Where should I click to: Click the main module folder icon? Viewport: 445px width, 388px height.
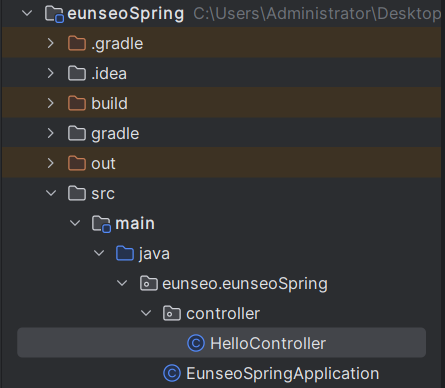tap(101, 224)
